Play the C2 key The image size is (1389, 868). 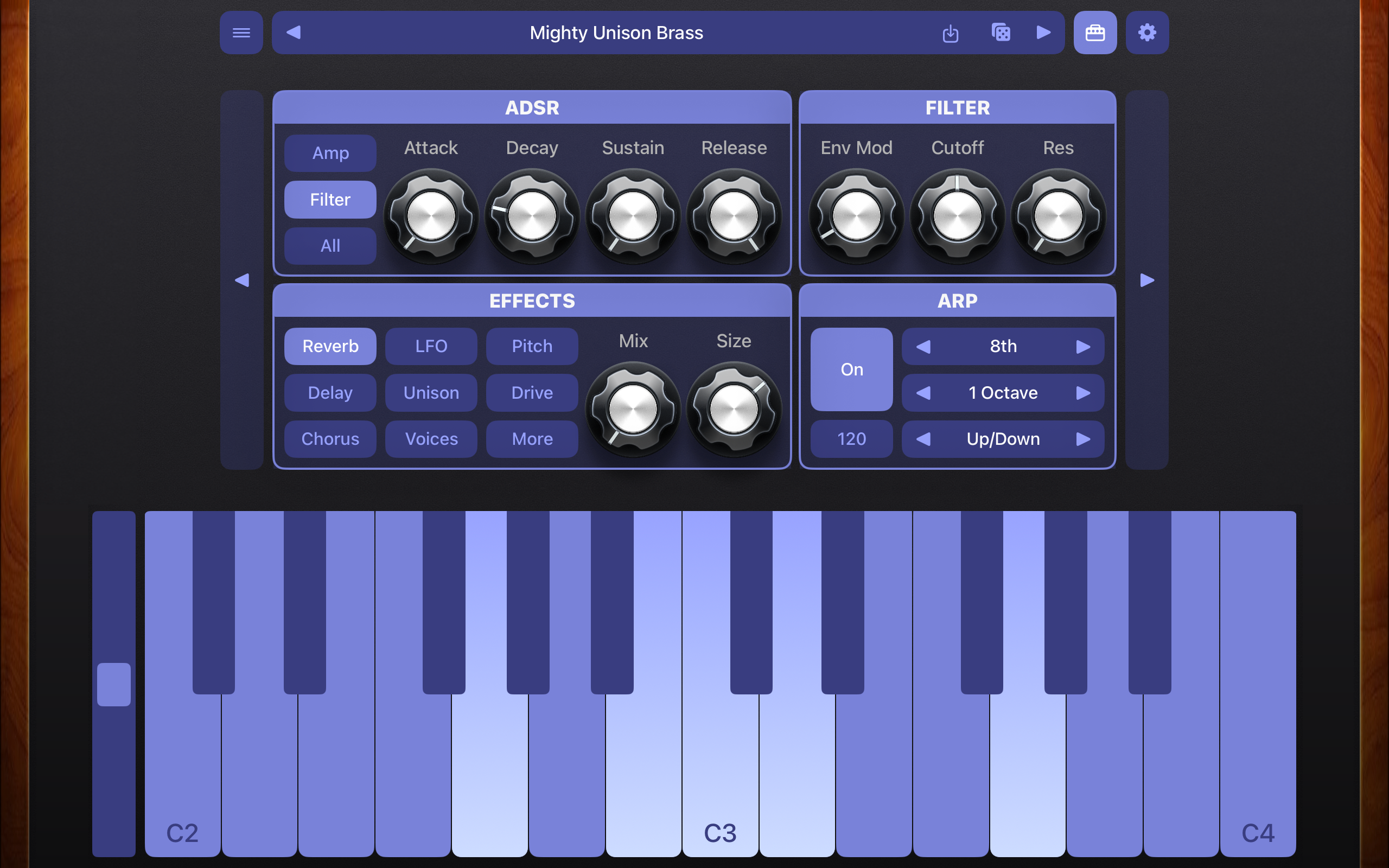coord(182,775)
